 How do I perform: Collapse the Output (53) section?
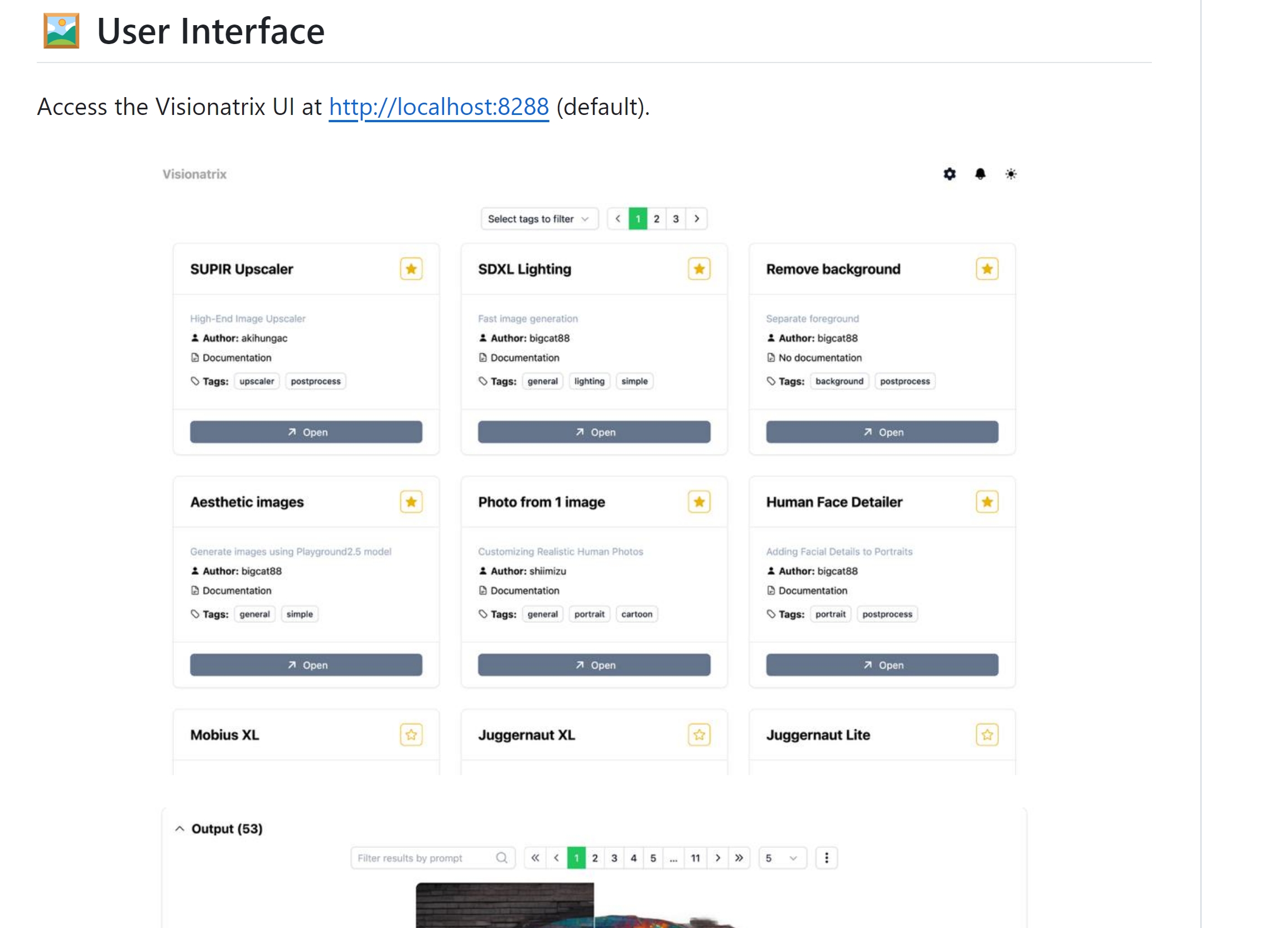180,829
